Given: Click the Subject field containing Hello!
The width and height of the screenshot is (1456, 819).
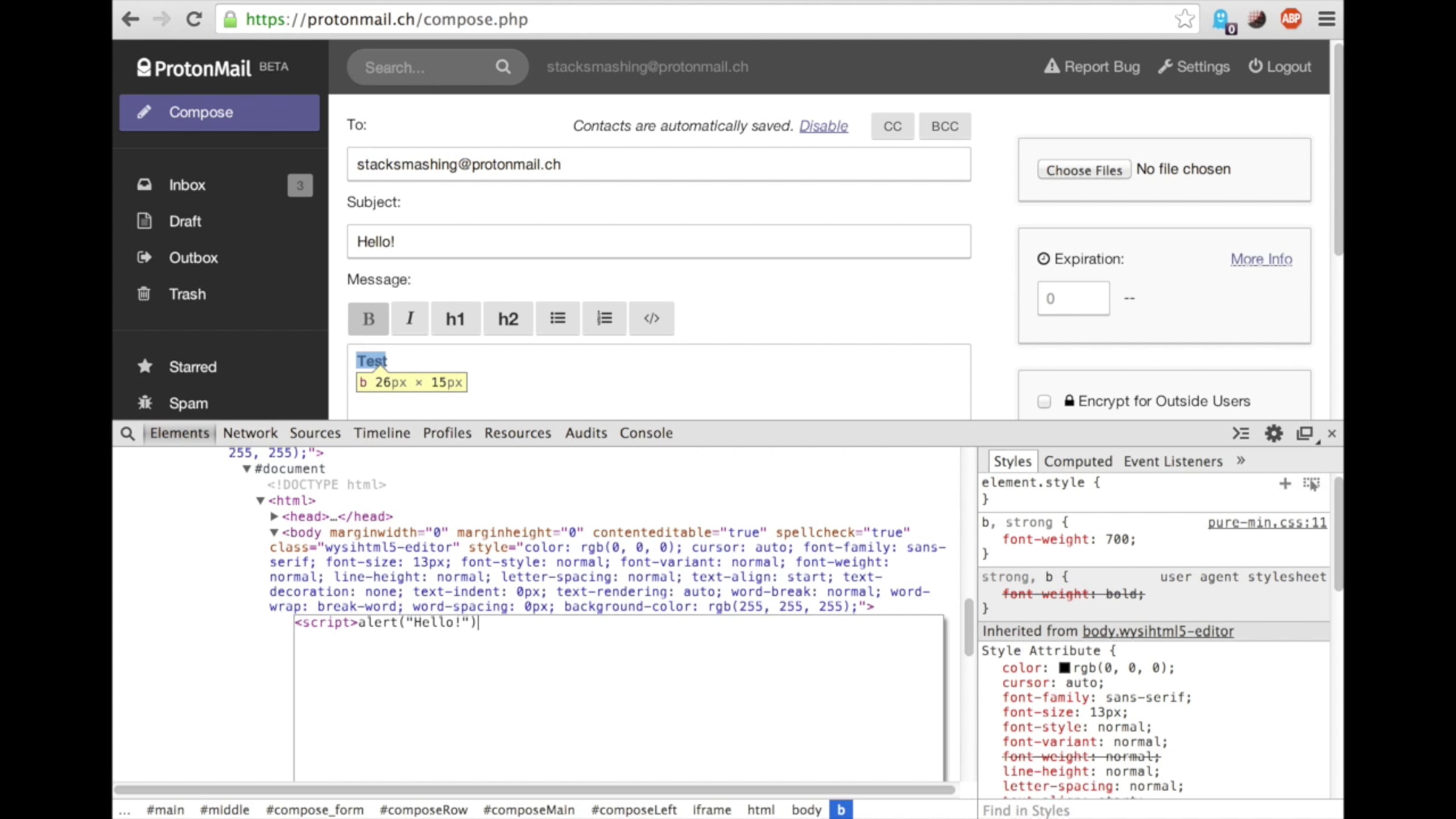Looking at the screenshot, I should point(659,241).
